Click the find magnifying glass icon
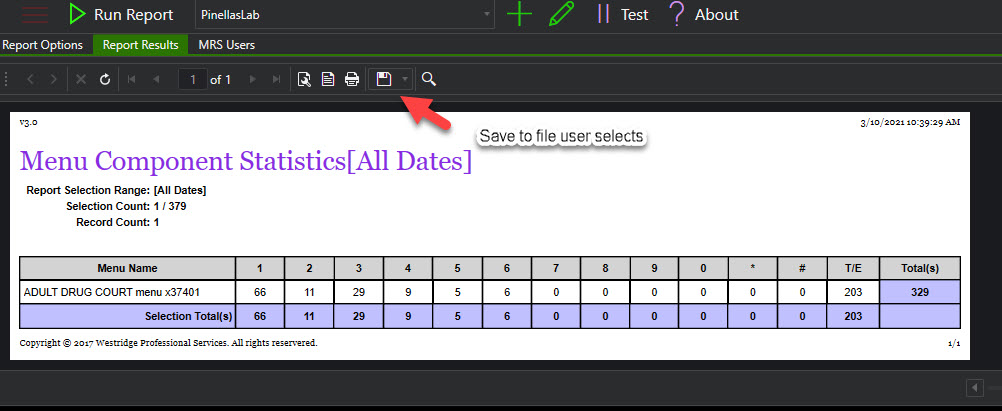Image resolution: width=1002 pixels, height=411 pixels. (429, 79)
